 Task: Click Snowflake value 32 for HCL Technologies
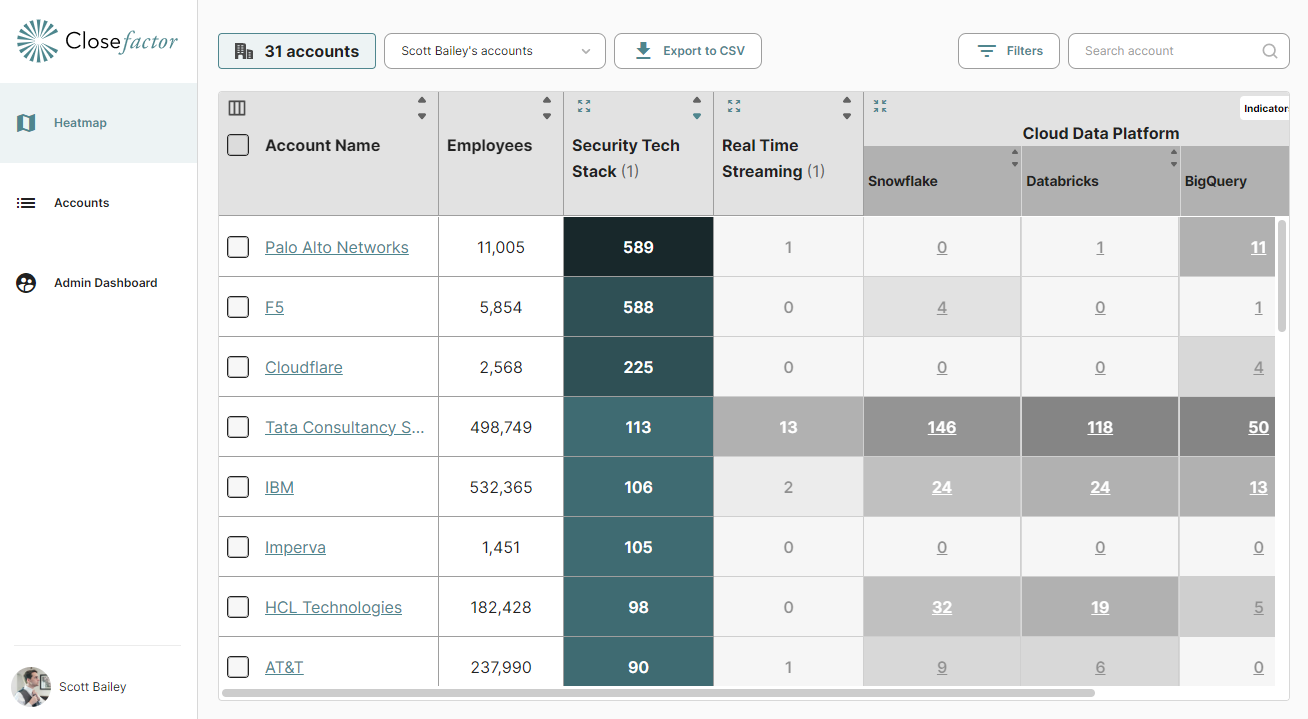tap(942, 607)
